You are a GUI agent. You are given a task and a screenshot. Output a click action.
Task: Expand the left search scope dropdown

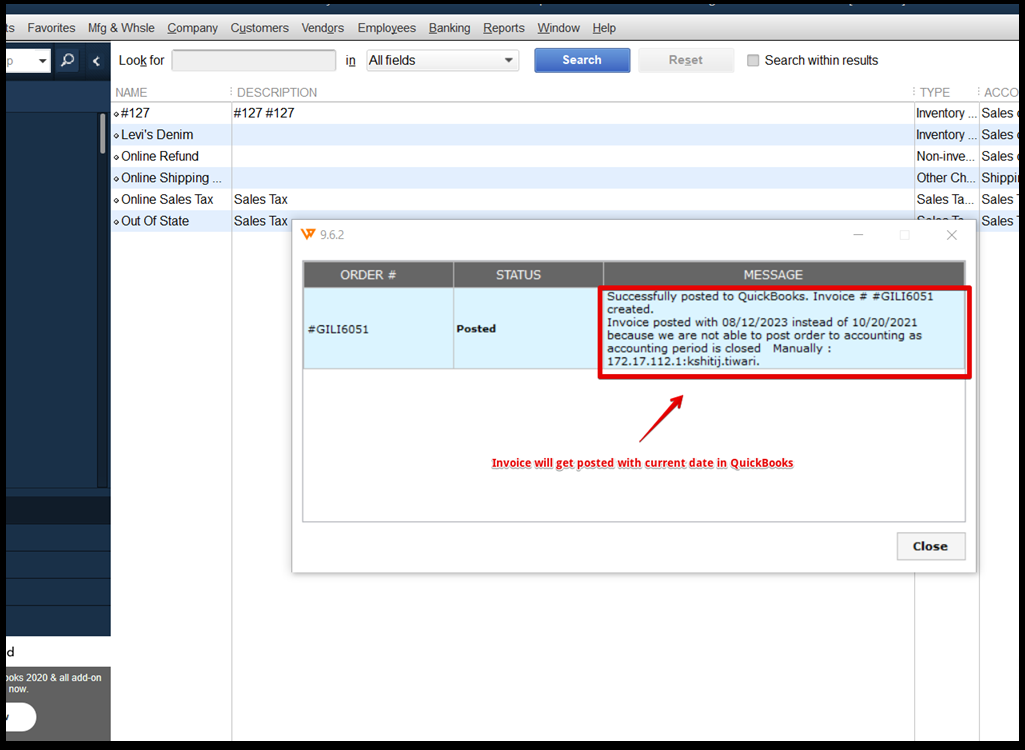tap(42, 61)
